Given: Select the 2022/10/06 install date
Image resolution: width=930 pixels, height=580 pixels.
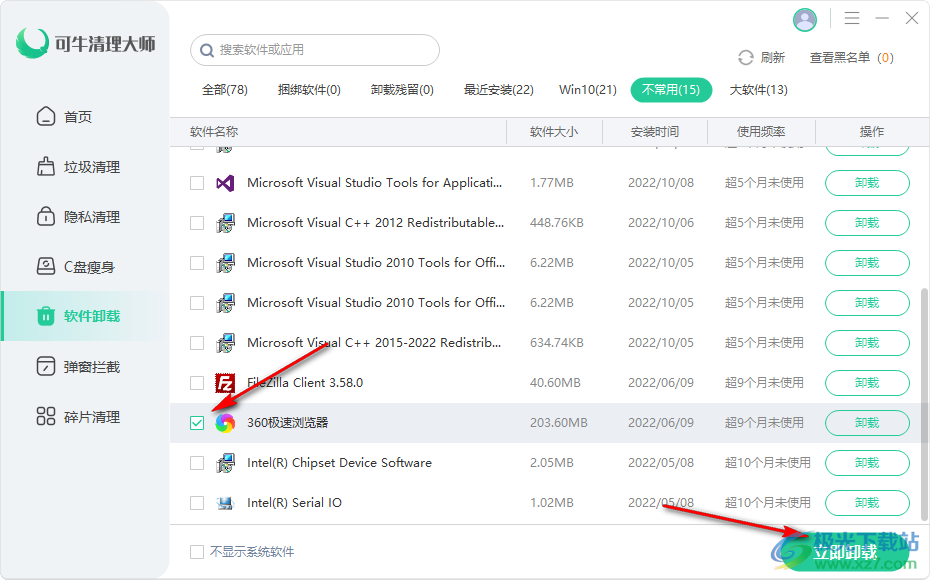Looking at the screenshot, I should point(661,223).
